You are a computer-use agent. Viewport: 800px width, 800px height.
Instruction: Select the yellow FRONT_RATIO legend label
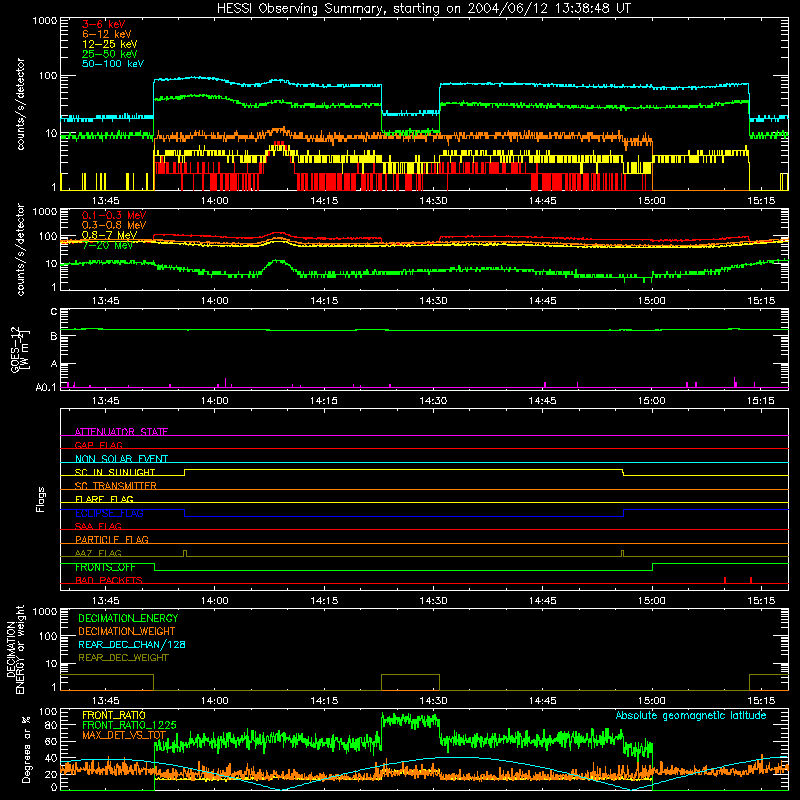[x=114, y=715]
